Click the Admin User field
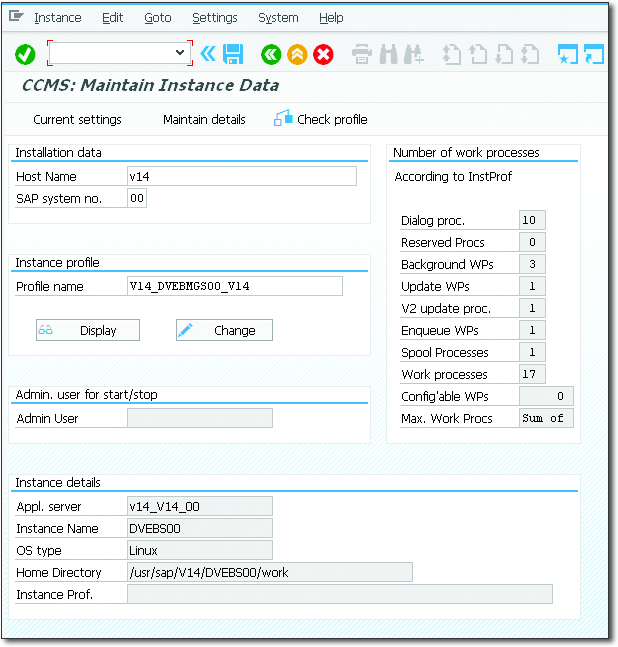Viewport: 618px width, 647px height. [x=200, y=418]
